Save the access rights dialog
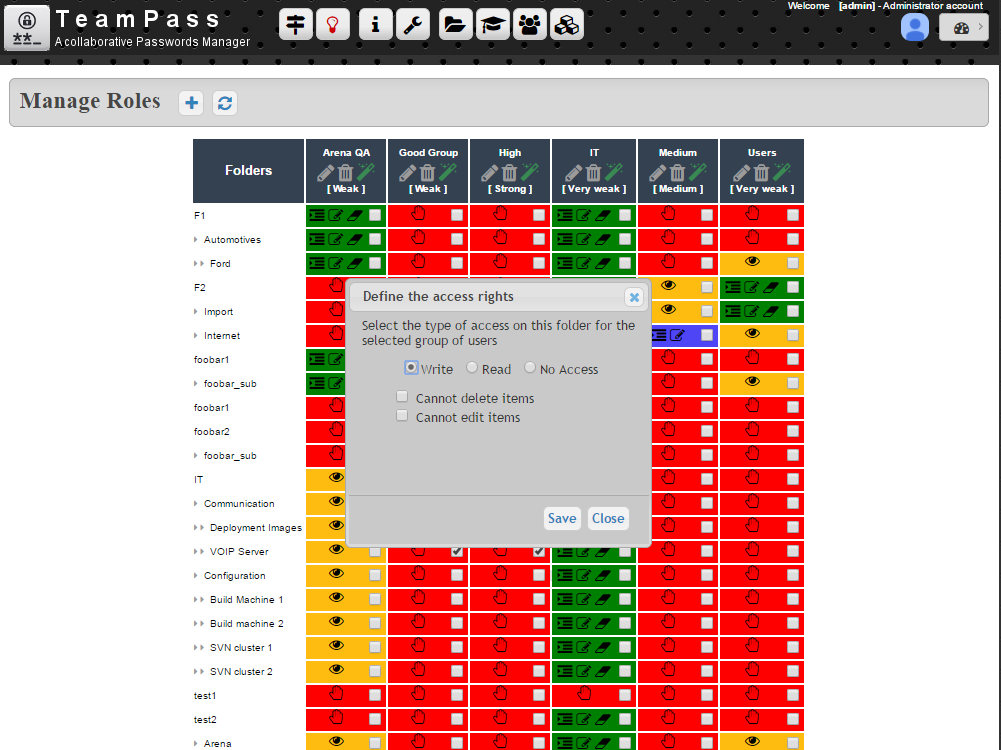The width and height of the screenshot is (1001, 750). 562,518
